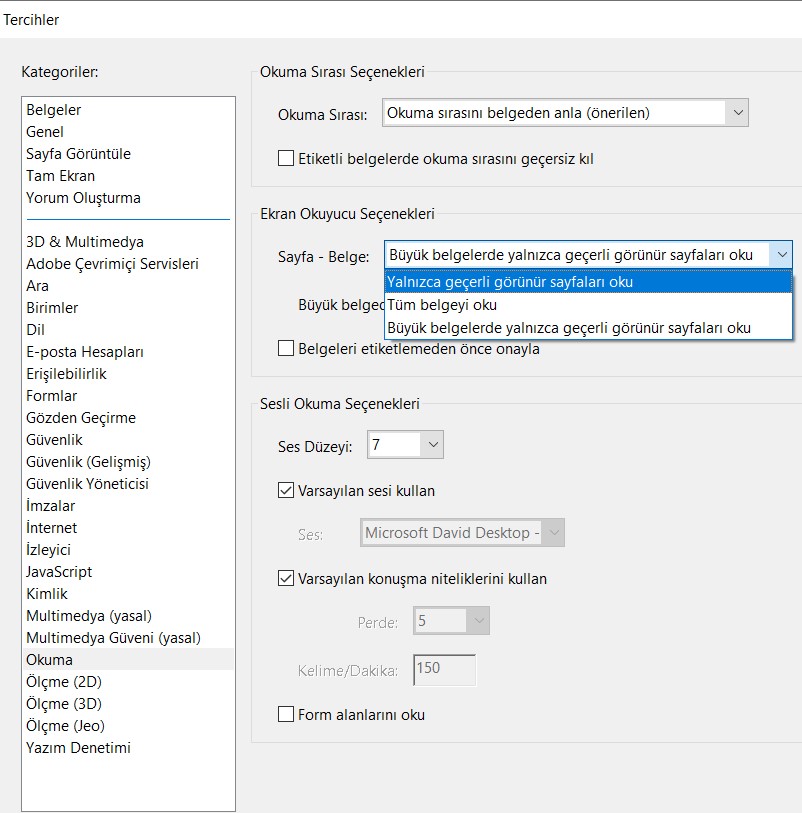Screen dimensions: 802x813
Task: Select Adobe Çevrimiçi Servisleri category
Action: [112, 264]
